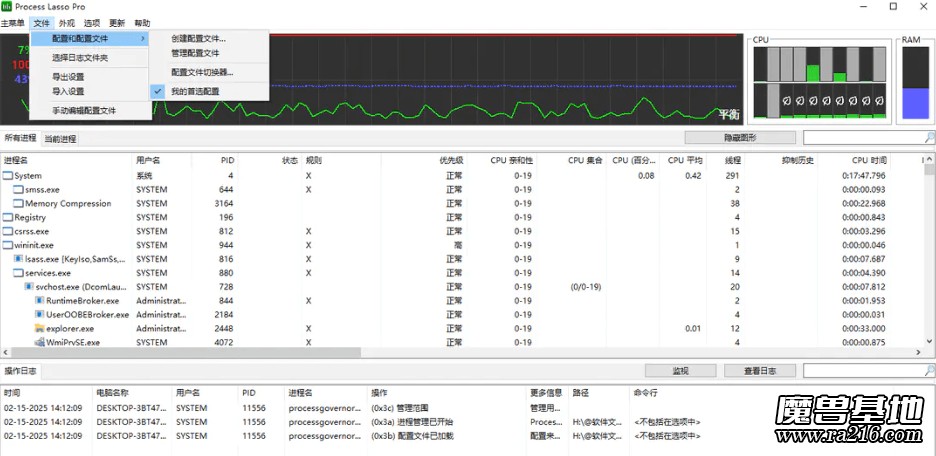
Task: Click the svchost.exe process icon
Action: (28, 286)
